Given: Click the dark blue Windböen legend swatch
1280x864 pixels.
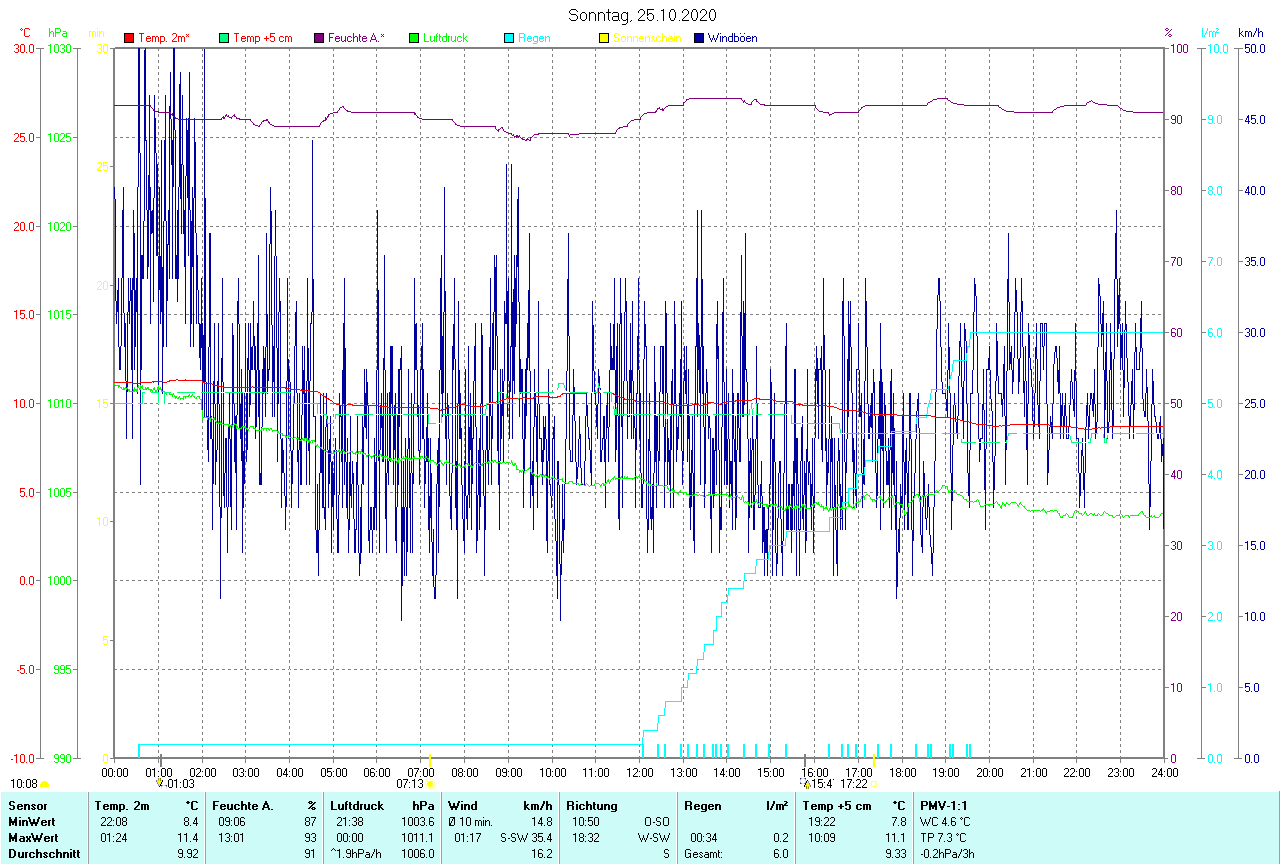Looking at the screenshot, I should coord(698,38).
